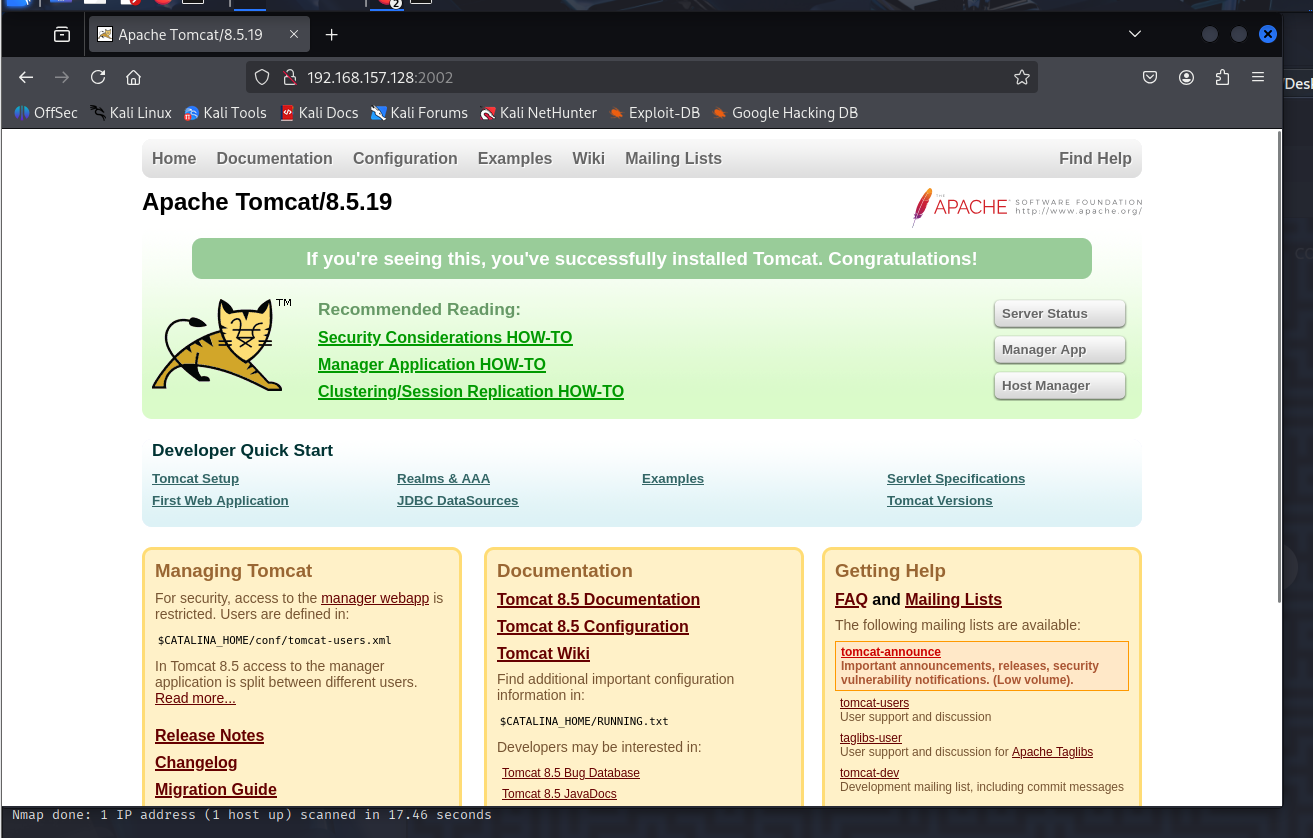Click the insecure connection padlock icon
This screenshot has width=1313, height=838.
click(289, 77)
